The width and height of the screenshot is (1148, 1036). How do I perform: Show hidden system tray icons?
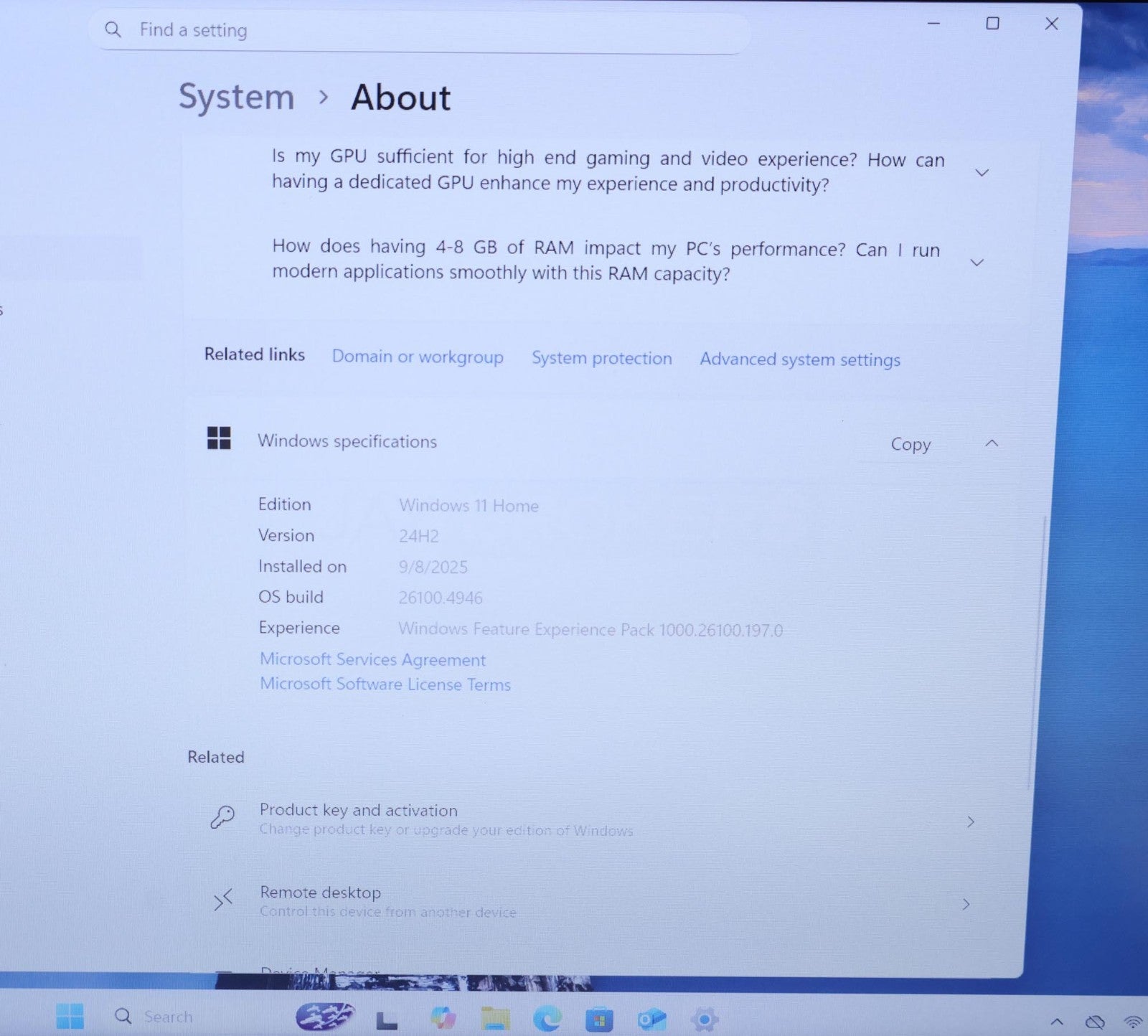click(1057, 1022)
